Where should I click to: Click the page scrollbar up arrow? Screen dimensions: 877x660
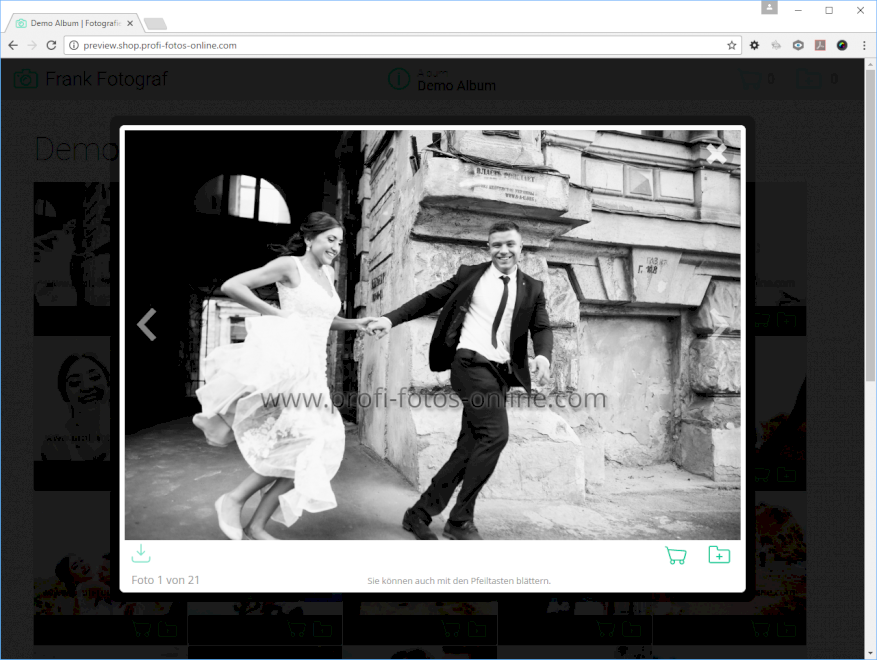[870, 65]
